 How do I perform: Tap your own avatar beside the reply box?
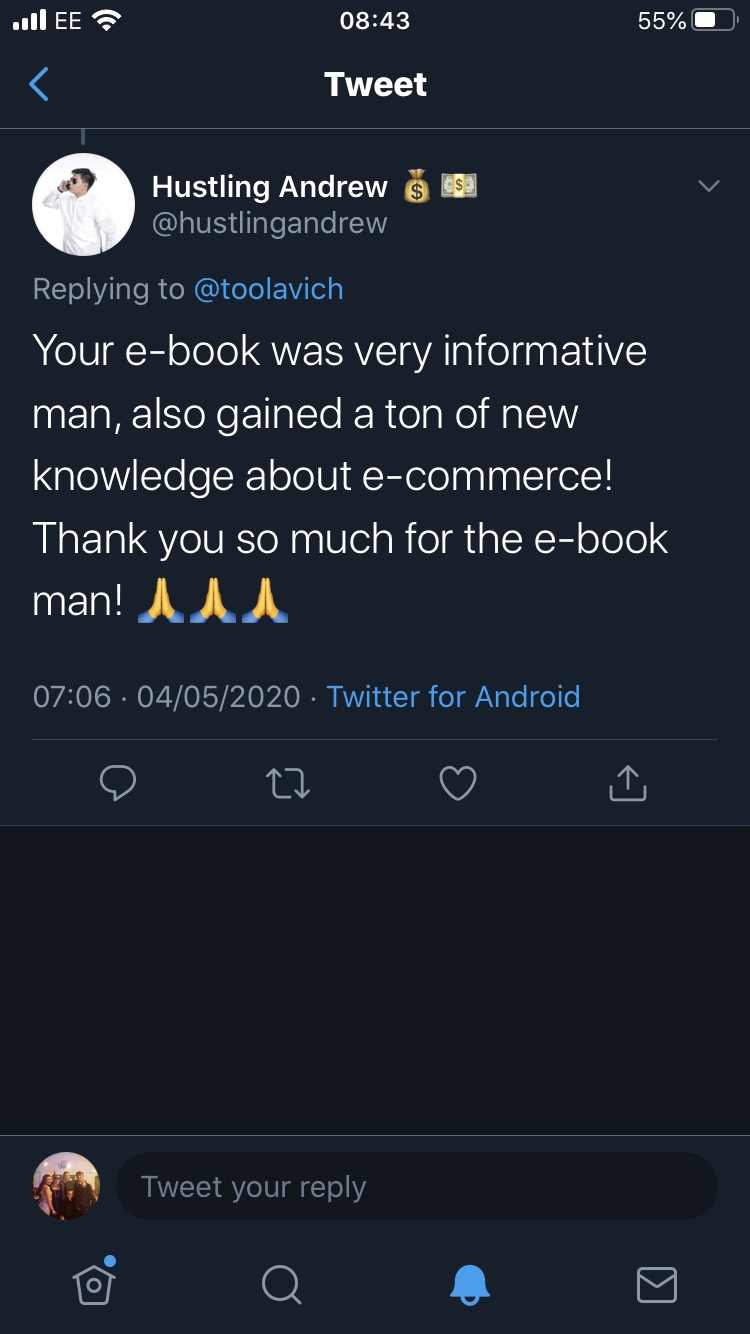tap(66, 1186)
